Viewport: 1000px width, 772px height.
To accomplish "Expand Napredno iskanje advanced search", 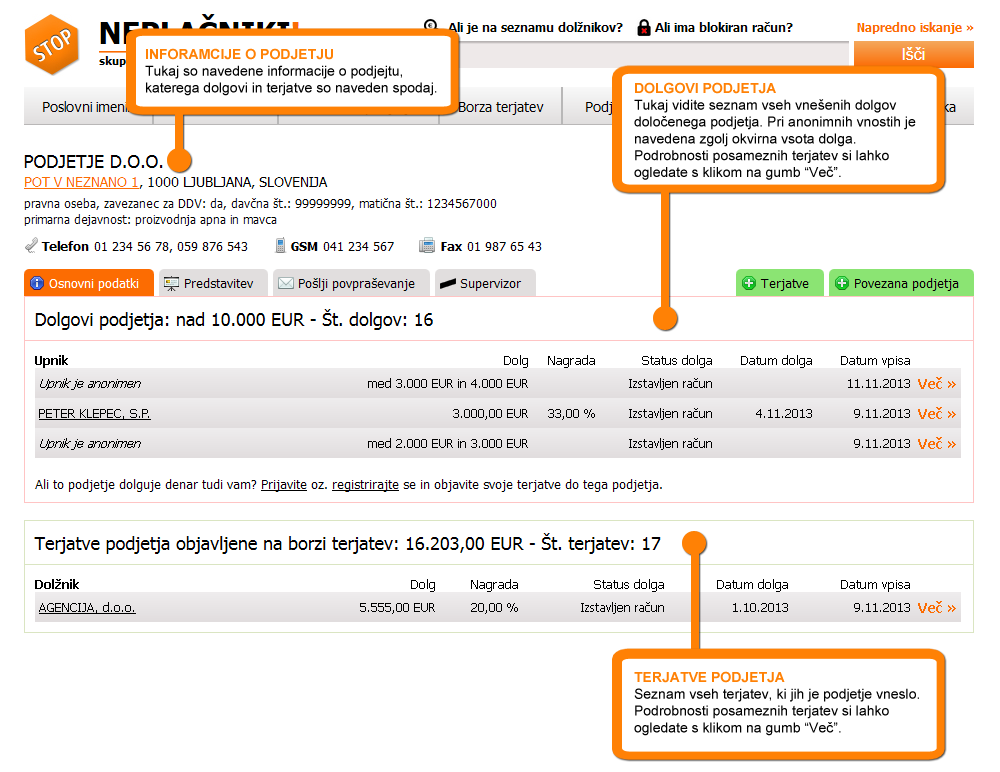I will pyautogui.click(x=914, y=28).
